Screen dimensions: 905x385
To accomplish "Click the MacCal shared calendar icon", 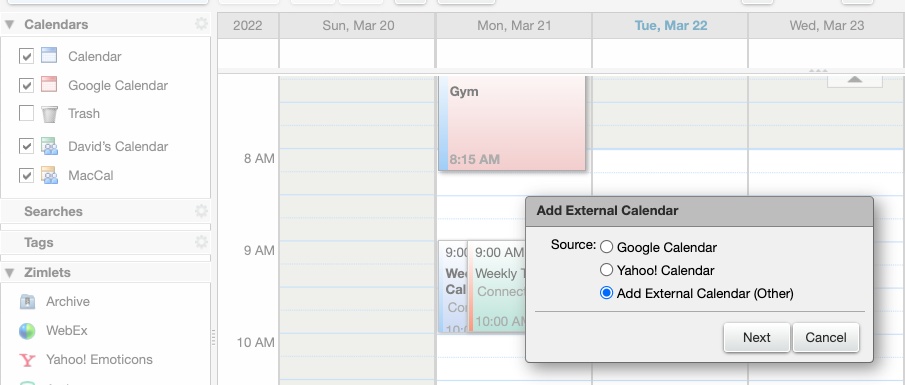I will pos(49,175).
